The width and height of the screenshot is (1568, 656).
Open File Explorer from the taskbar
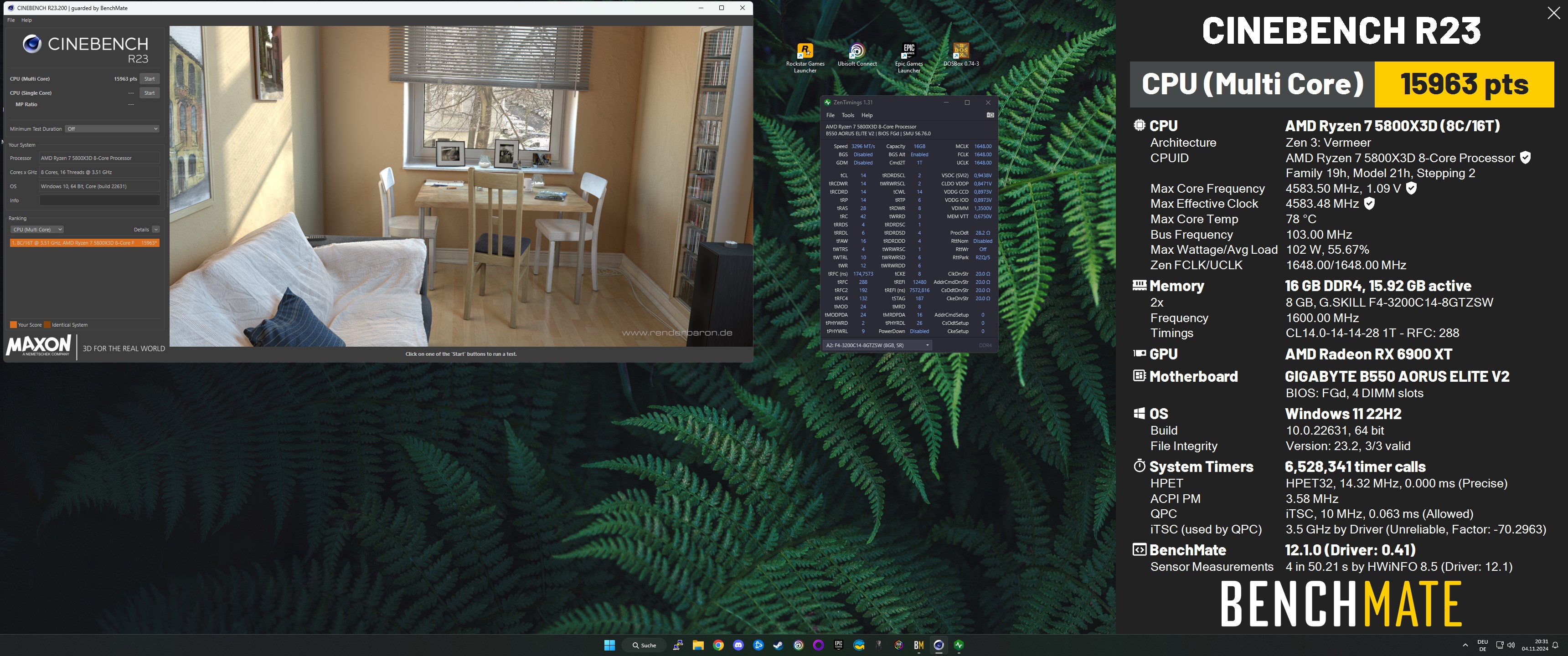697,645
